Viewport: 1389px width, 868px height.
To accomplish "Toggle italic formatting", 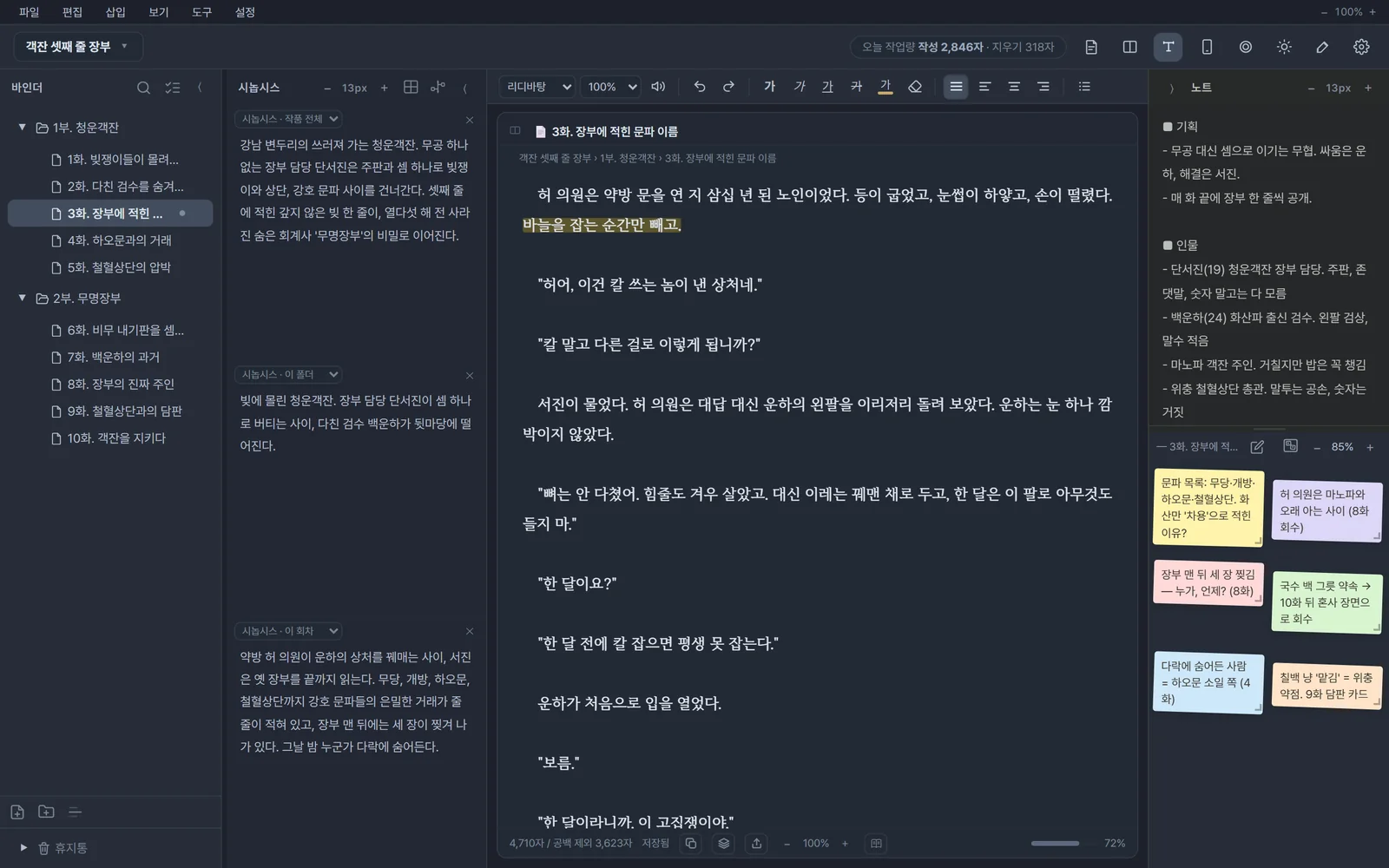I will 800,87.
